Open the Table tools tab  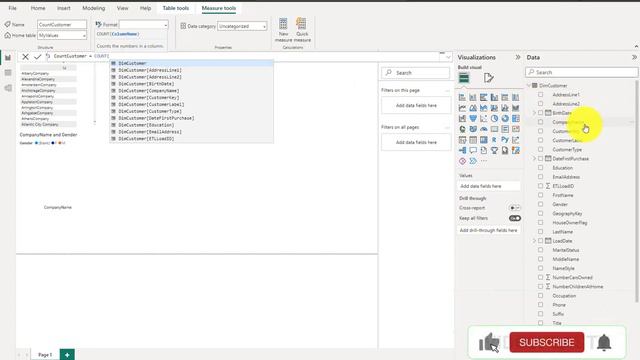[x=176, y=8]
